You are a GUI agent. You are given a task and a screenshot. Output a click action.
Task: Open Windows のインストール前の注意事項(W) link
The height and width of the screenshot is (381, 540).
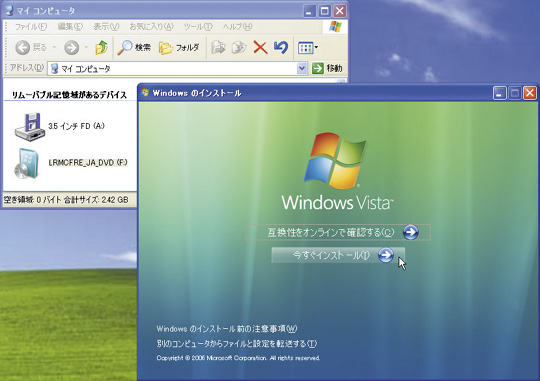pos(227,329)
